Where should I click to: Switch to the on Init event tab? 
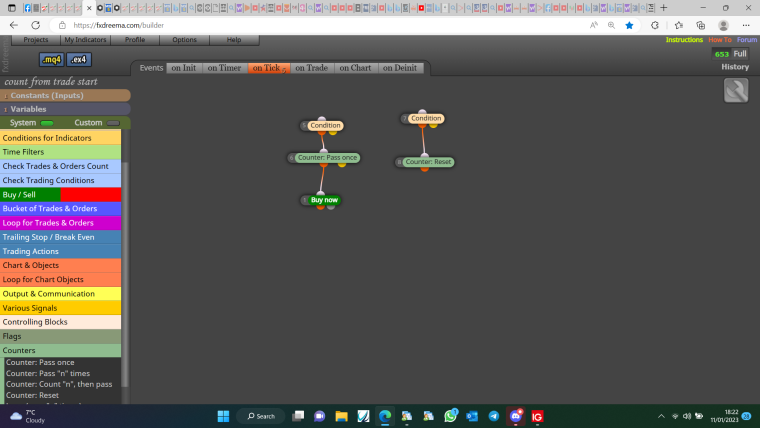(184, 68)
